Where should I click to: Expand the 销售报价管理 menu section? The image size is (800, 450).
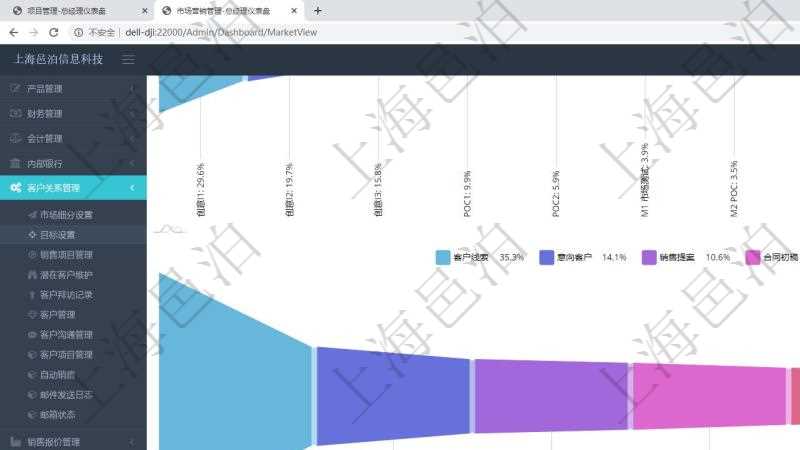click(x=73, y=441)
